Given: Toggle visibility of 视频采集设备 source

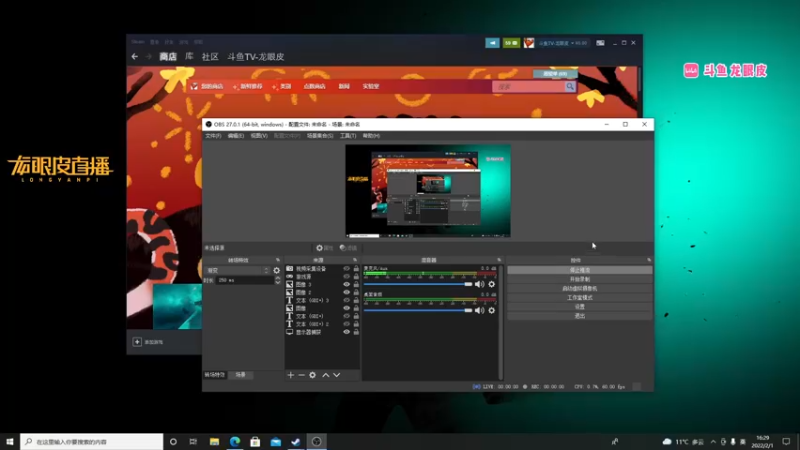Looking at the screenshot, I should point(346,268).
